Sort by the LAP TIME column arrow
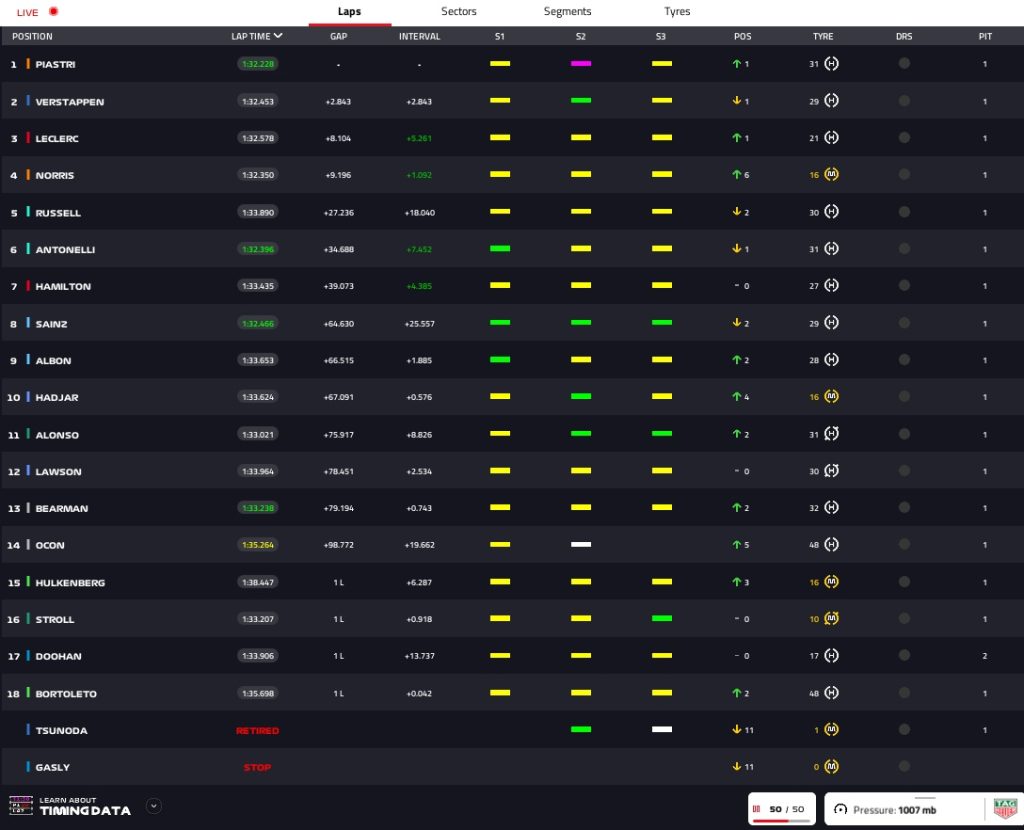Screen dimensions: 1024x830 click(x=278, y=36)
